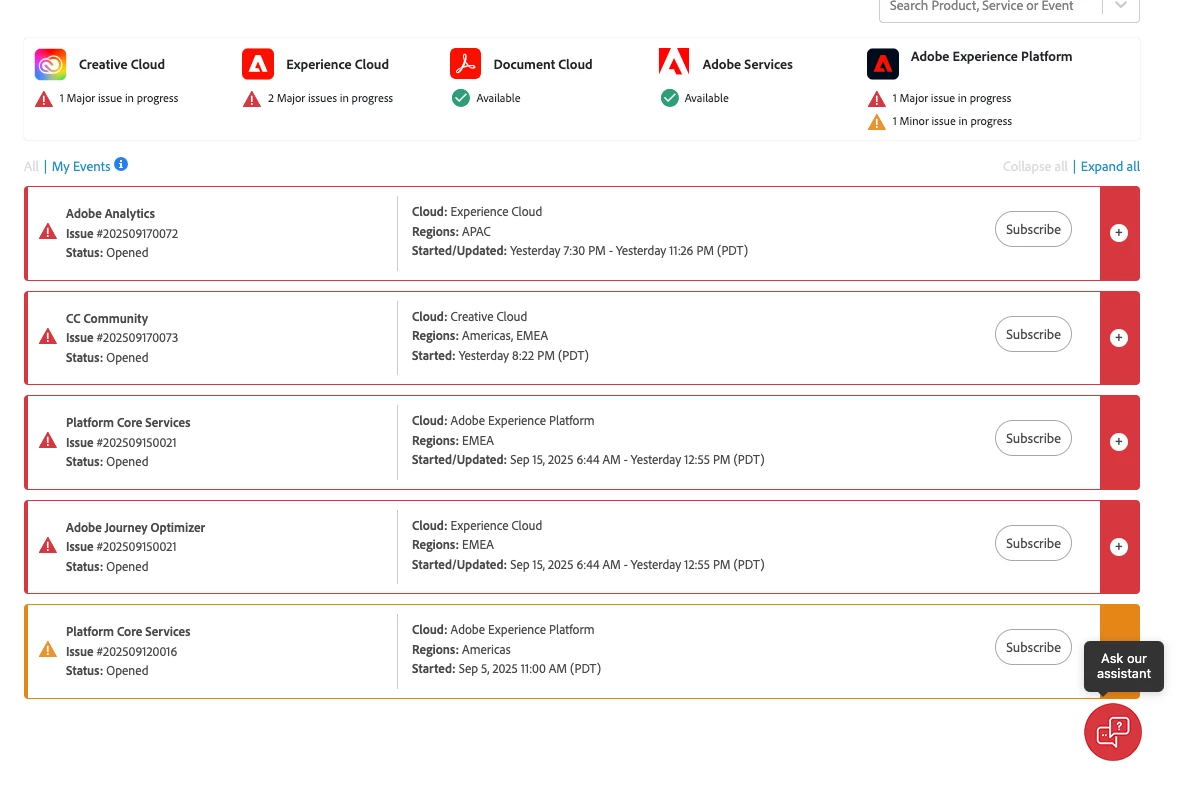The image size is (1198, 793).
Task: Subscribe to the Adobe Journey Optimizer issue
Action: [x=1033, y=543]
